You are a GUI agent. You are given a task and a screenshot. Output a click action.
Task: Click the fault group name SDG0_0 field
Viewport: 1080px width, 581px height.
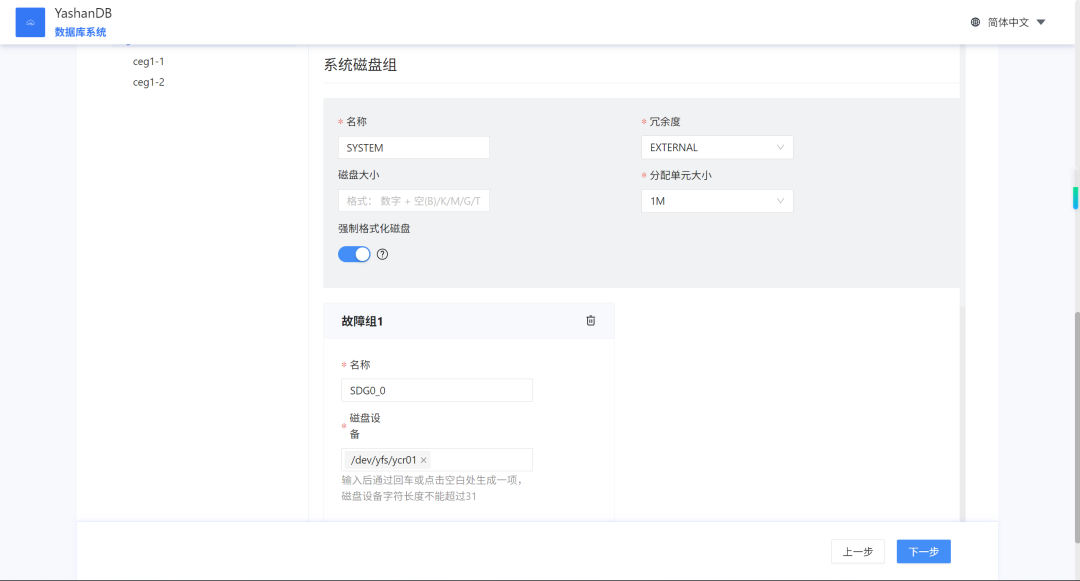pos(437,390)
